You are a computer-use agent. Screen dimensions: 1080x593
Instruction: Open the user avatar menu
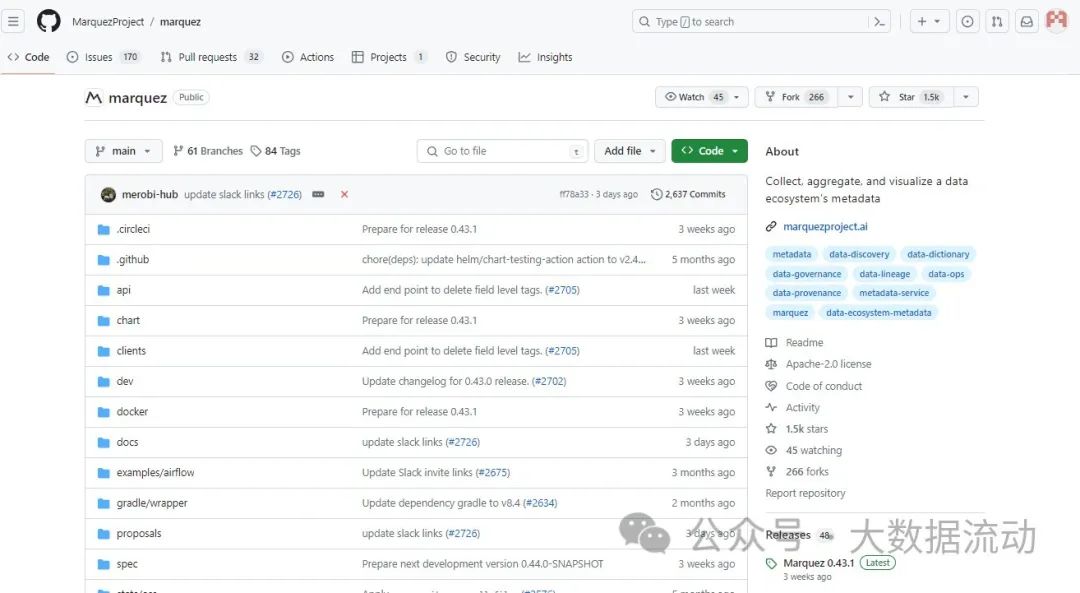(1057, 21)
